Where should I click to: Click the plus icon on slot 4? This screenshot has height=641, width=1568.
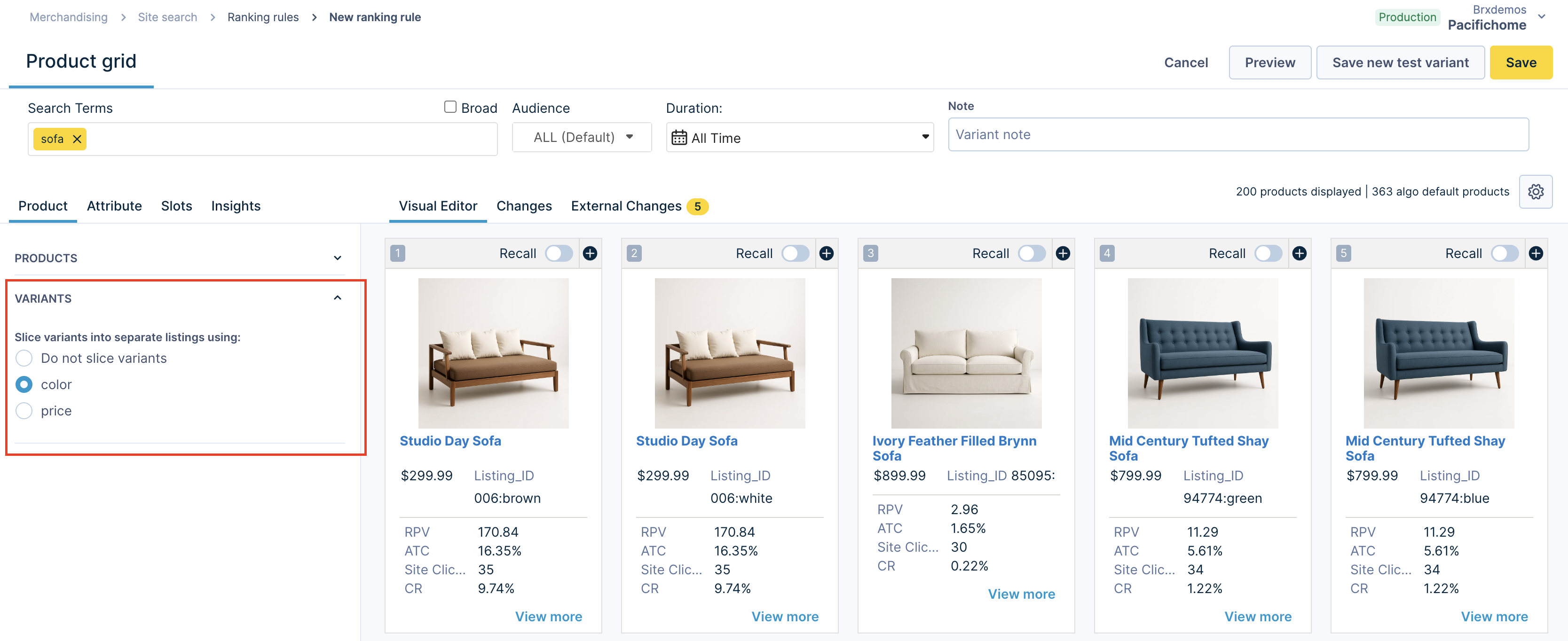(1299, 253)
